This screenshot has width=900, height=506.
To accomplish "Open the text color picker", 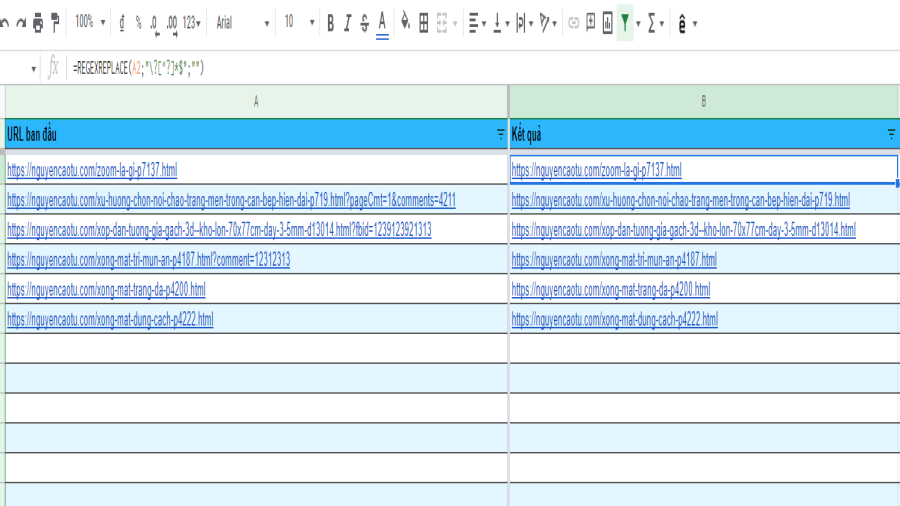I will point(382,24).
